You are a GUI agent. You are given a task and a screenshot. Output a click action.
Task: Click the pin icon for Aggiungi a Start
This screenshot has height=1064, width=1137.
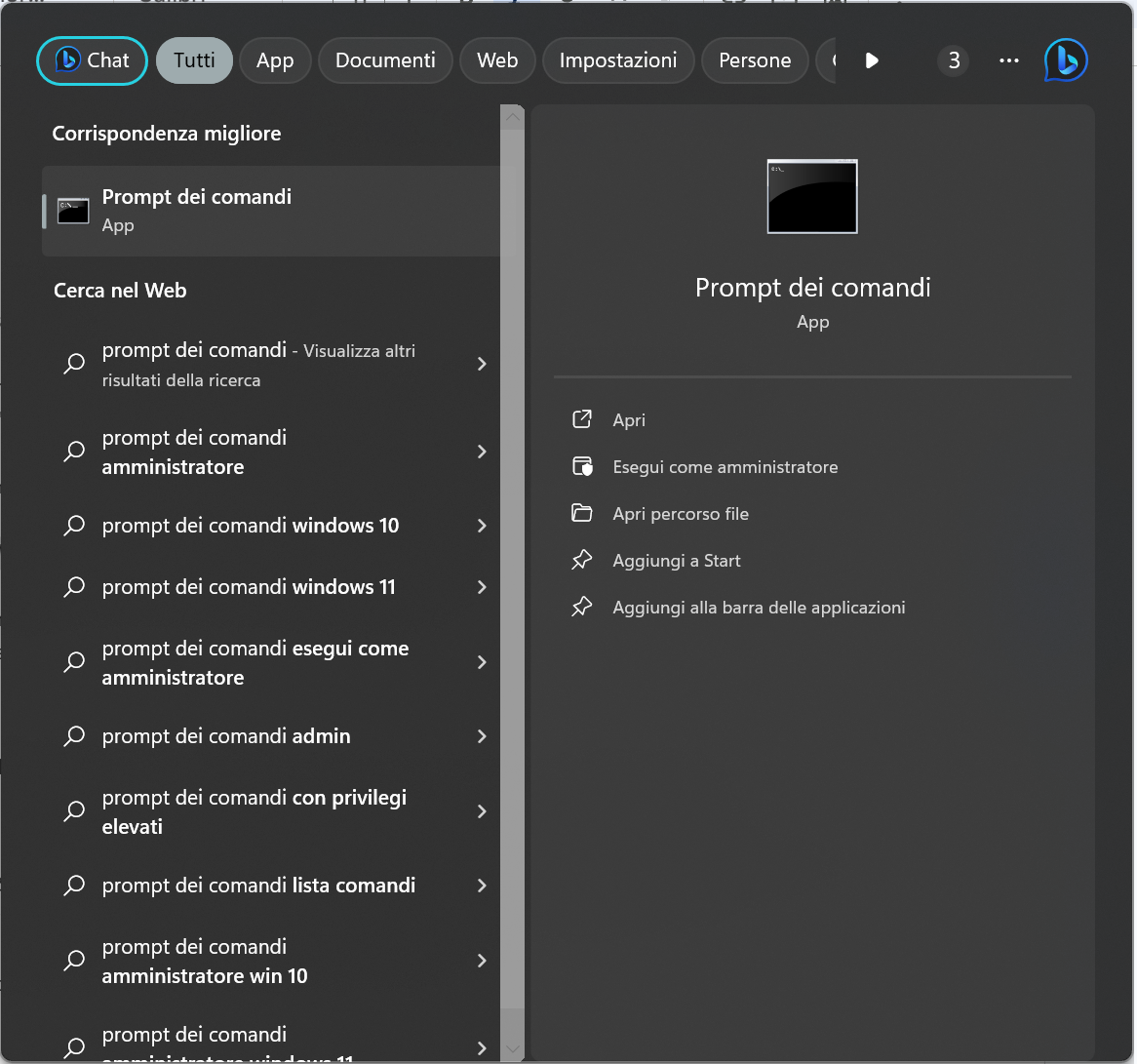(x=581, y=560)
